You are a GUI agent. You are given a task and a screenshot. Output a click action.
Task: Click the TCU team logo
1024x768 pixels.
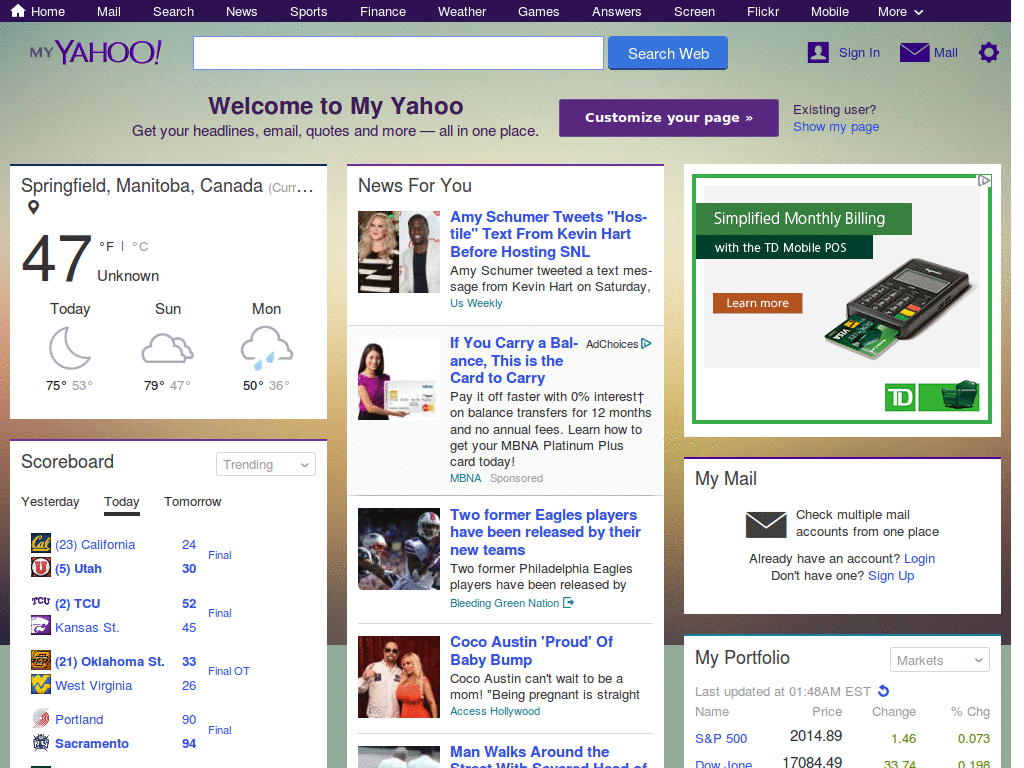(40, 601)
